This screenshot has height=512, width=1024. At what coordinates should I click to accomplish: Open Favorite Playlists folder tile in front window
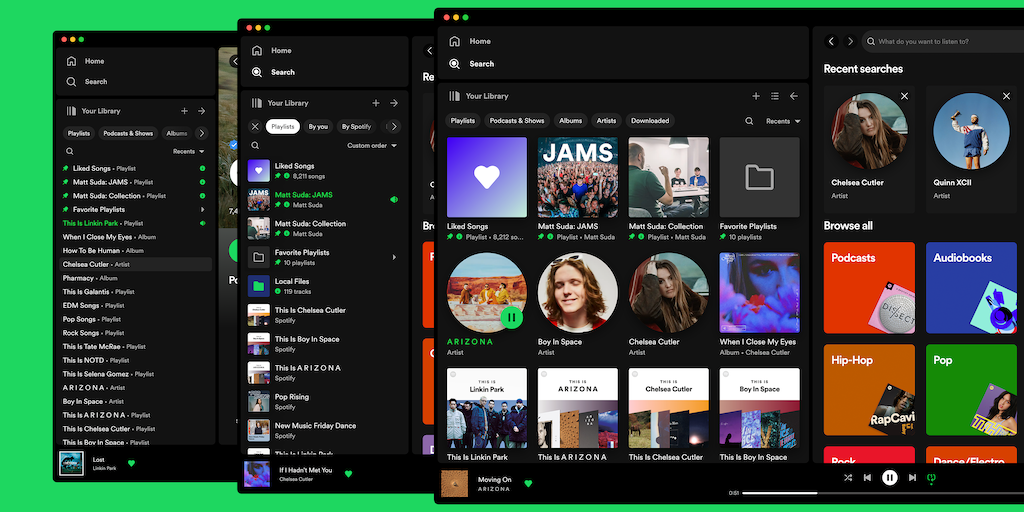[760, 189]
